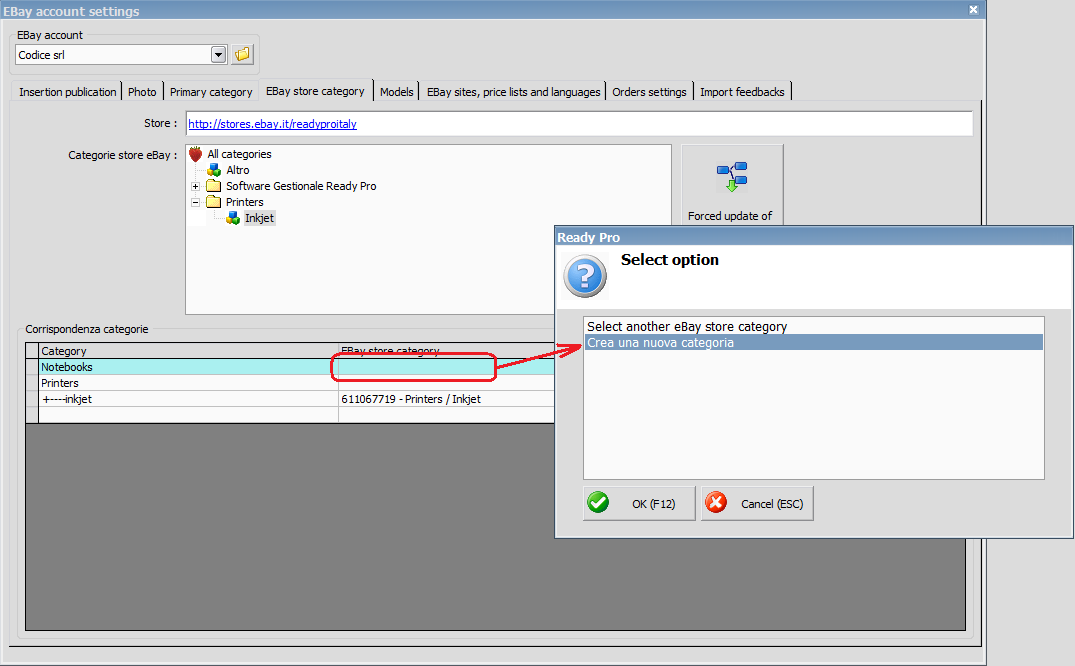
Task: Click the strawberry All categories icon
Action: pyautogui.click(x=195, y=154)
